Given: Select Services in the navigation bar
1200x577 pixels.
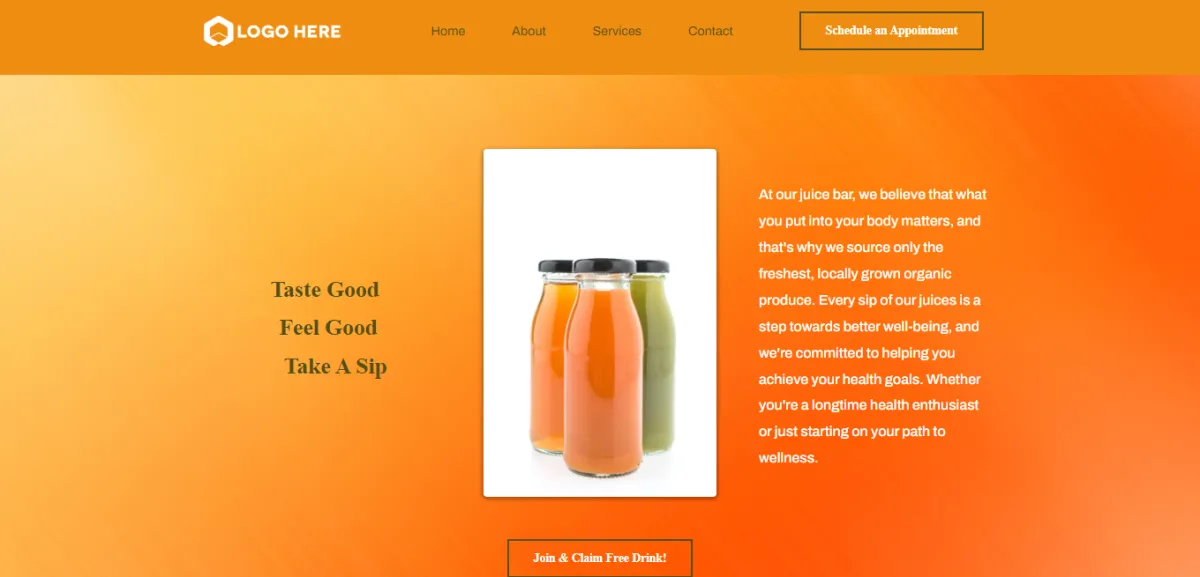Looking at the screenshot, I should pos(617,31).
